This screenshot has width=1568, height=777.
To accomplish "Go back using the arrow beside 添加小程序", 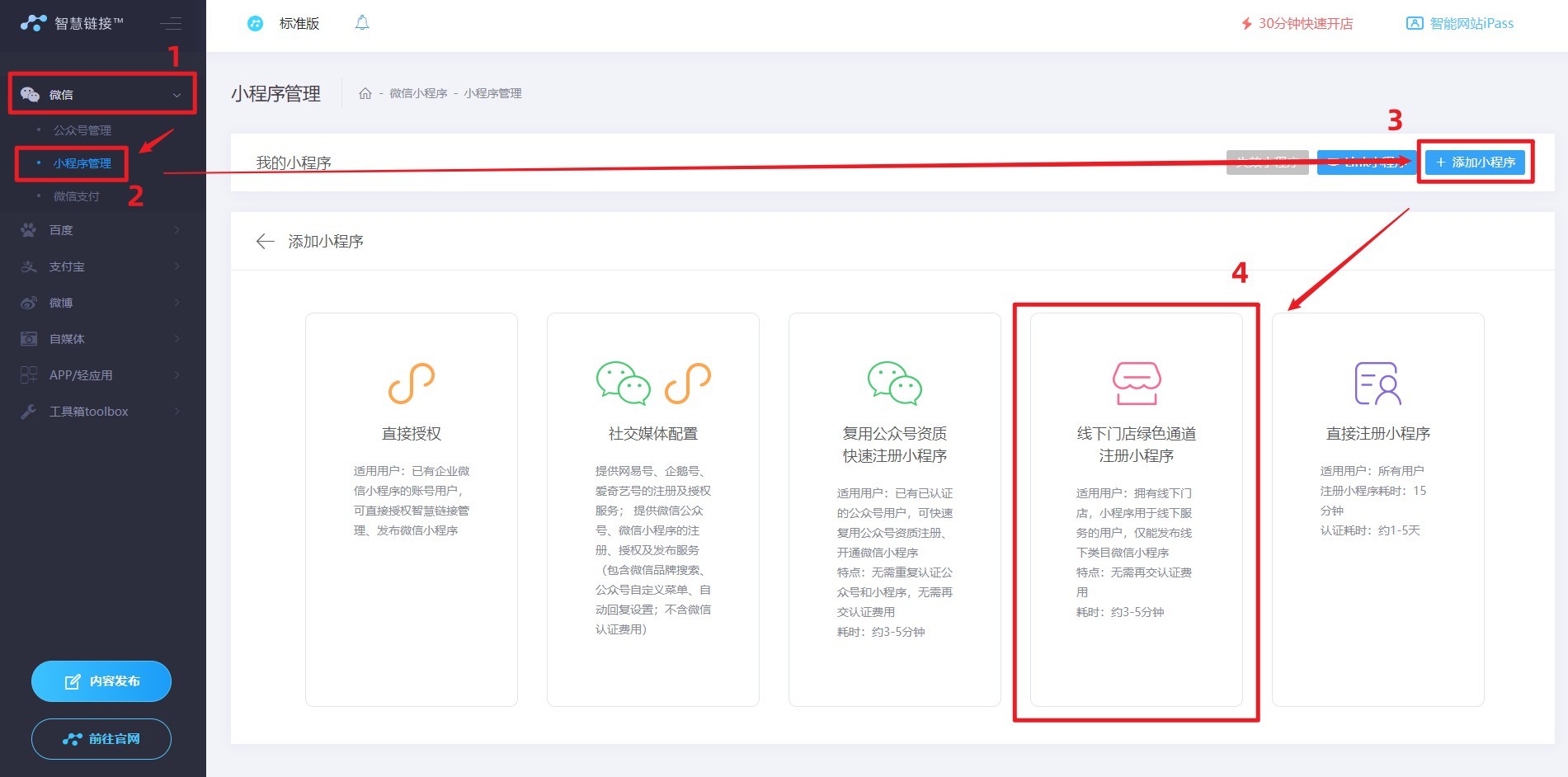I will (265, 241).
